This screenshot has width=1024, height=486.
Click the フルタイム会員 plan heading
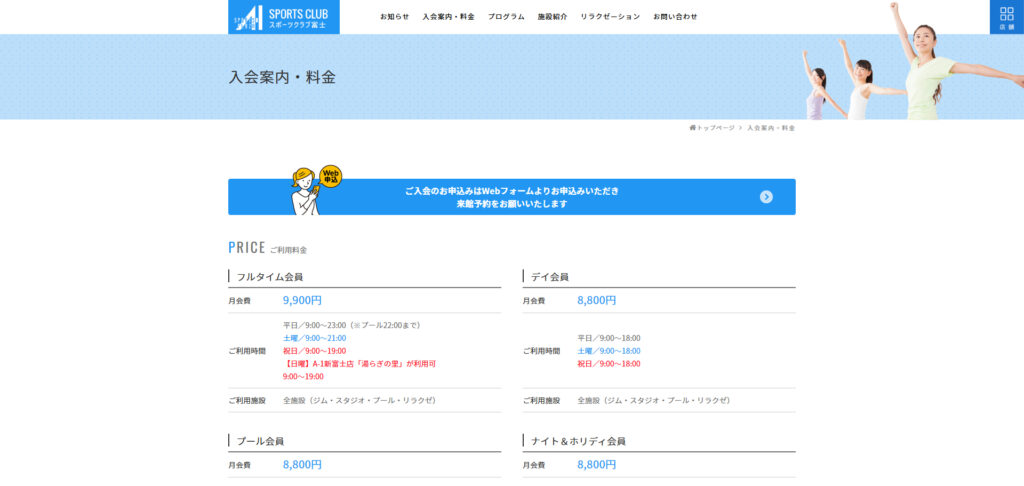click(x=269, y=277)
